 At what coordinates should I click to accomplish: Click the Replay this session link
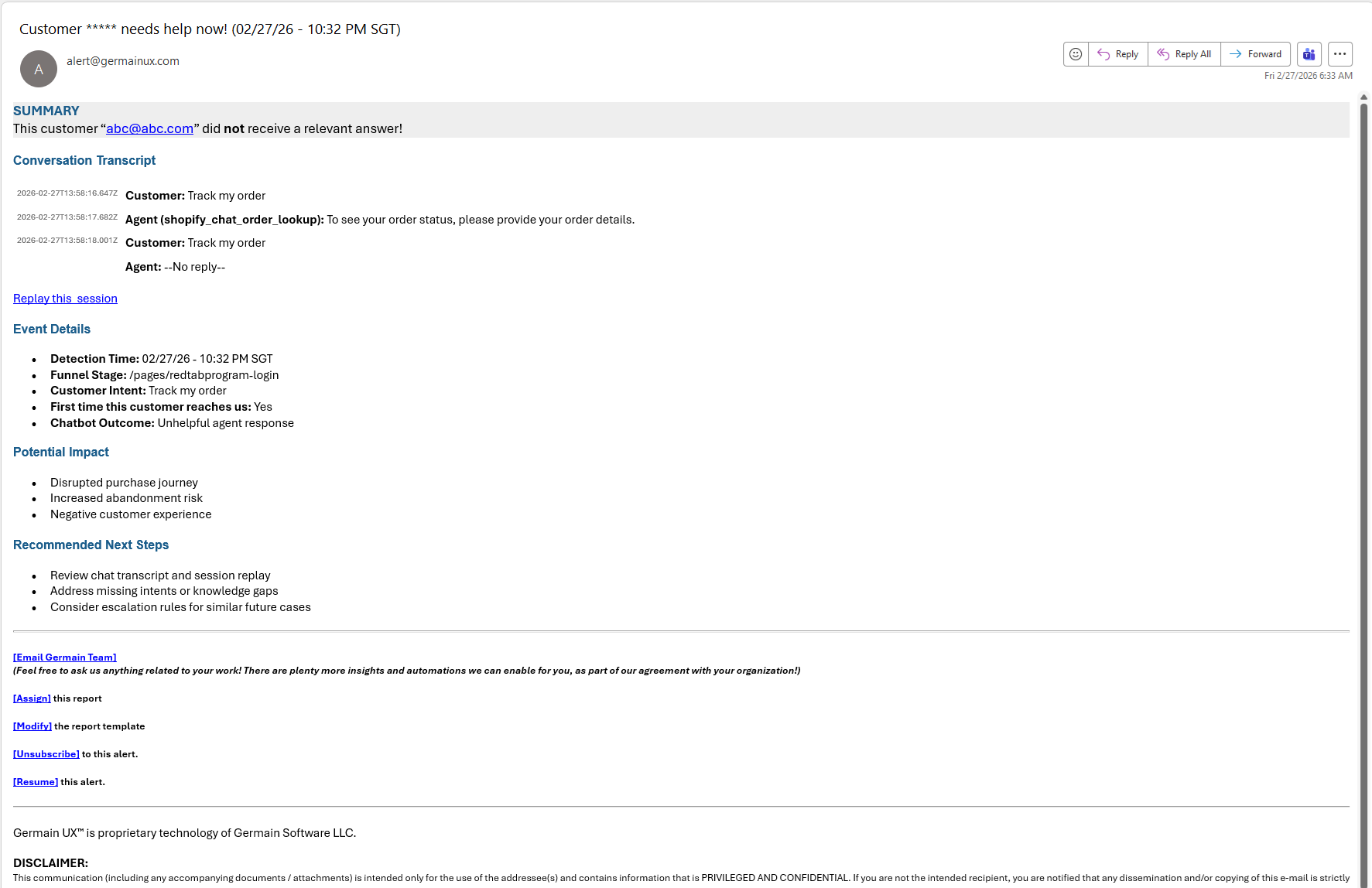coord(65,299)
